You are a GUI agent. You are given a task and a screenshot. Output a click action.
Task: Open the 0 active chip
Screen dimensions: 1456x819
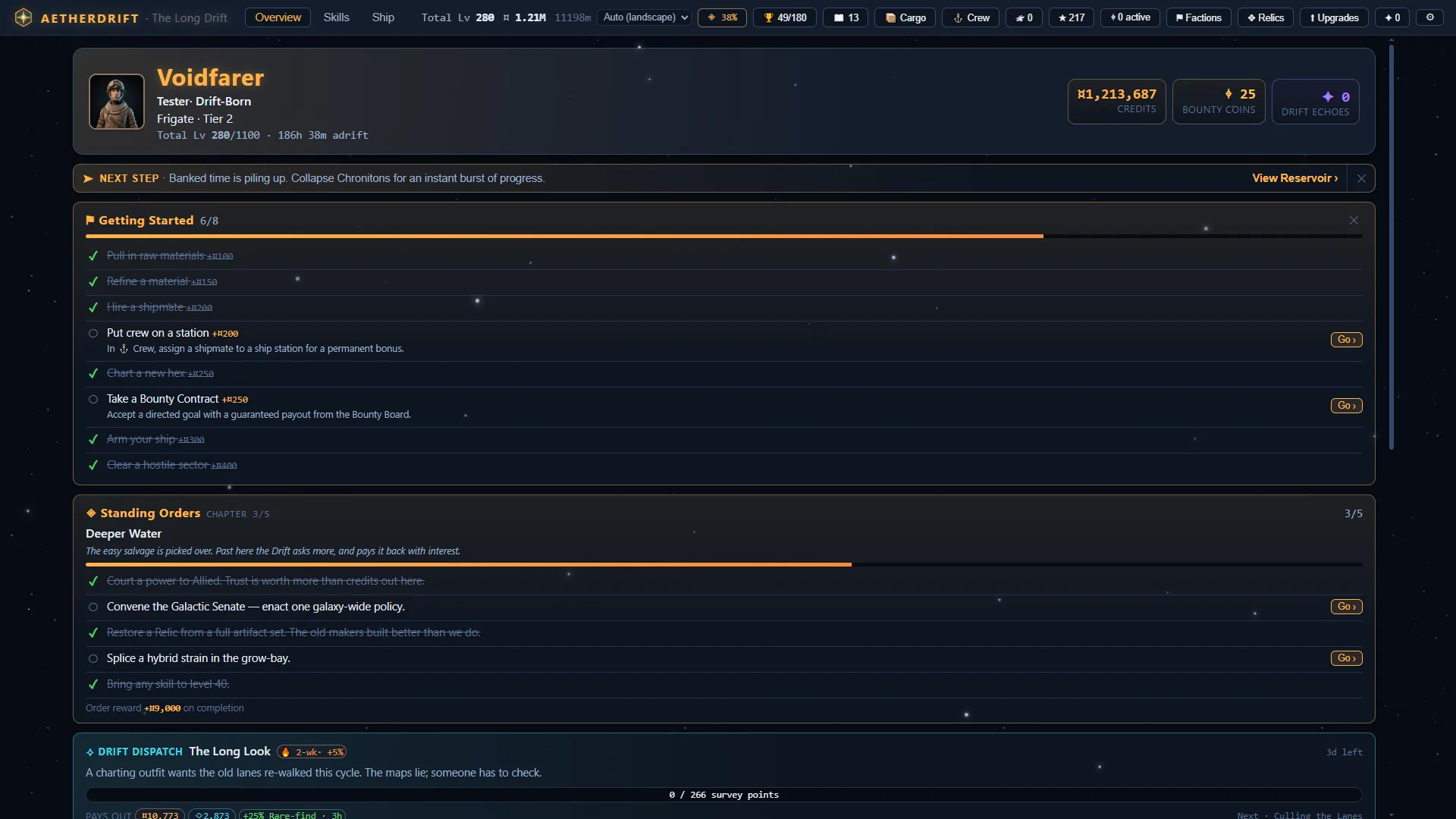point(1130,17)
